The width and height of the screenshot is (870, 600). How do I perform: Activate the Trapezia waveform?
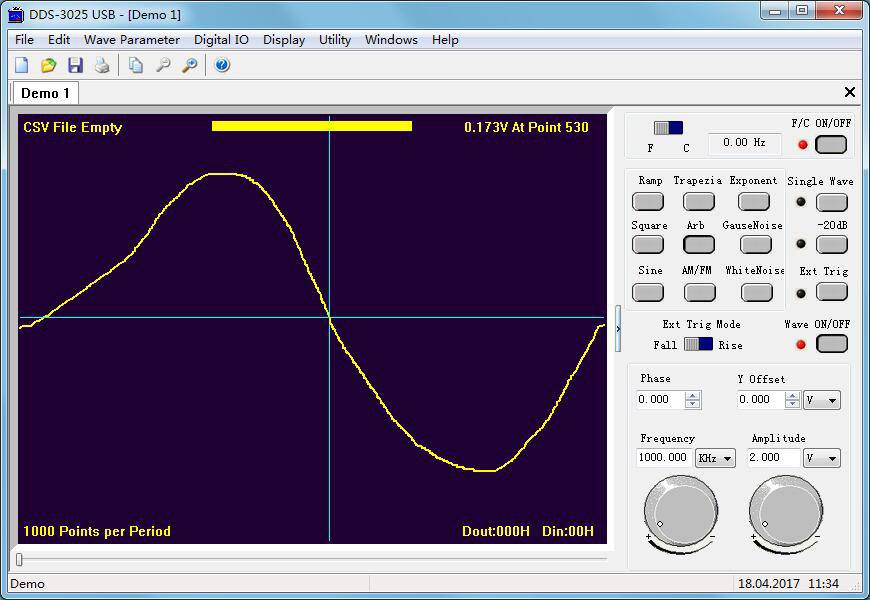[700, 201]
